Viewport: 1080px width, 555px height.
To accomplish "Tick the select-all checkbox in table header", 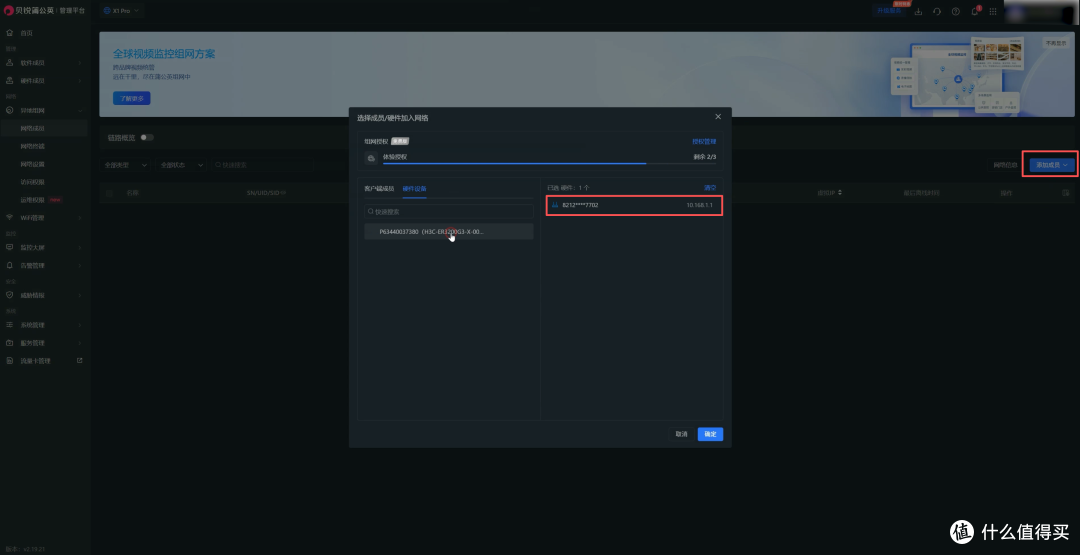I will click(110, 193).
